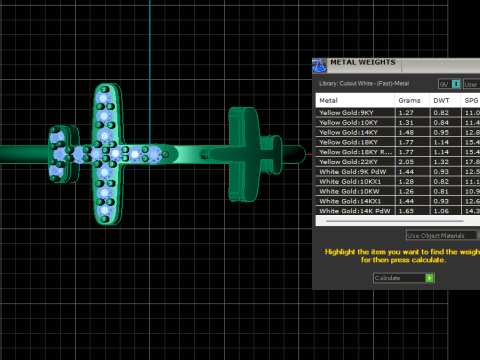Click DWT value 0.84 for 10KY
480x360 pixels.
coord(441,122)
